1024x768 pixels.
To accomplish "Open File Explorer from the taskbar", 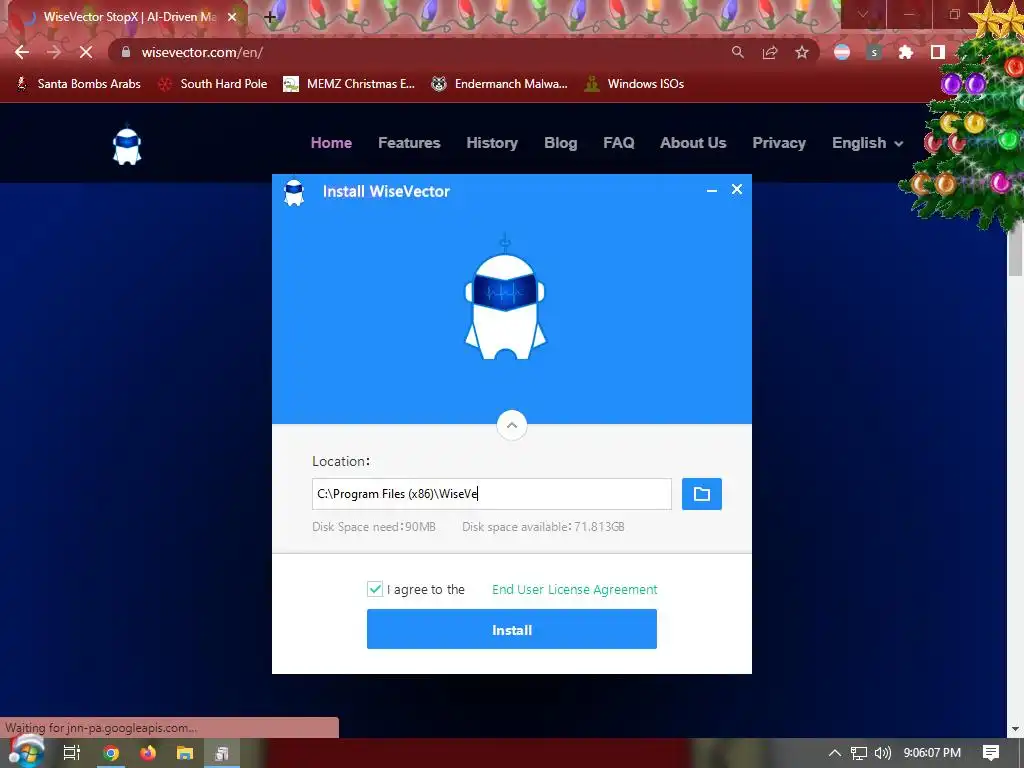I will pos(185,753).
